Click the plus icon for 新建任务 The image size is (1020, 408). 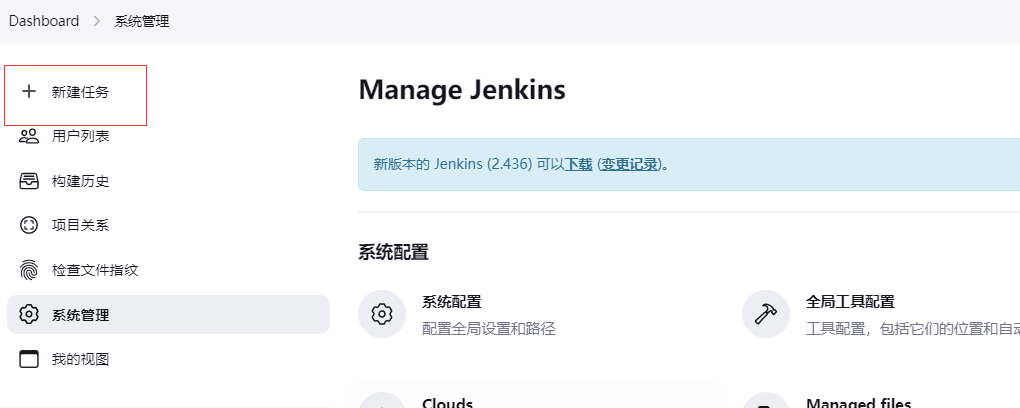[29, 92]
